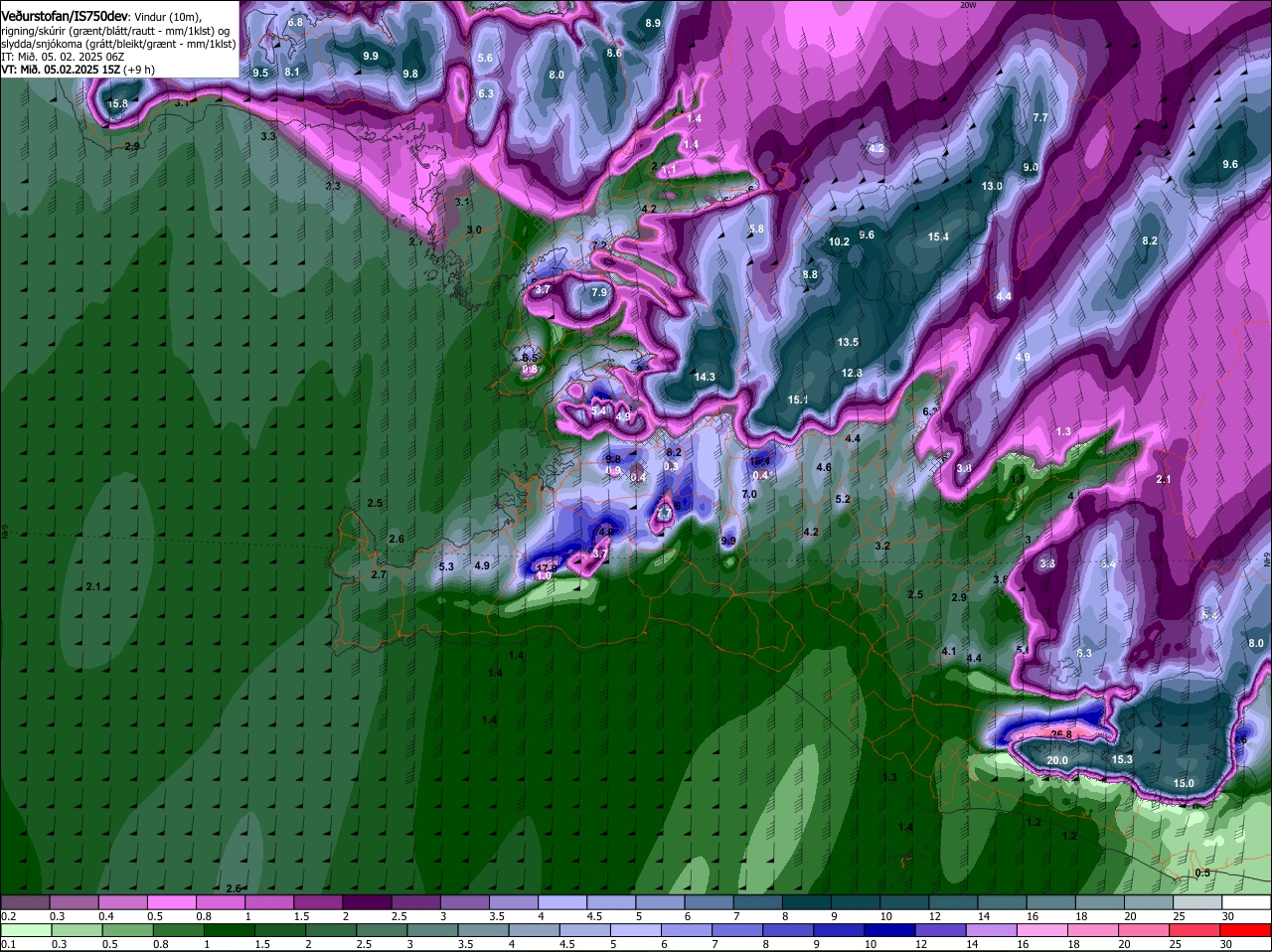Image resolution: width=1272 pixels, height=952 pixels.
Task: Click the 5.6 value on the map
Action: point(485,58)
